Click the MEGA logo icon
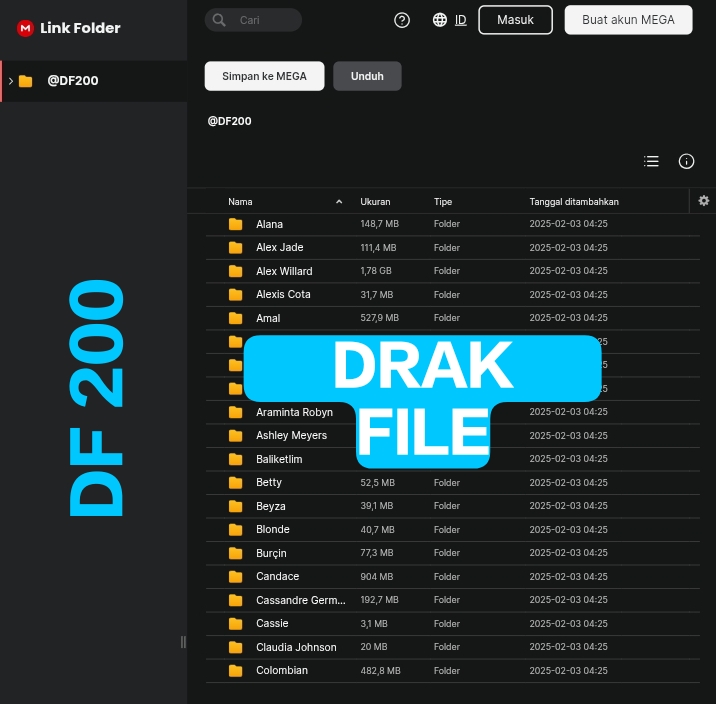The width and height of the screenshot is (716, 704). click(25, 28)
